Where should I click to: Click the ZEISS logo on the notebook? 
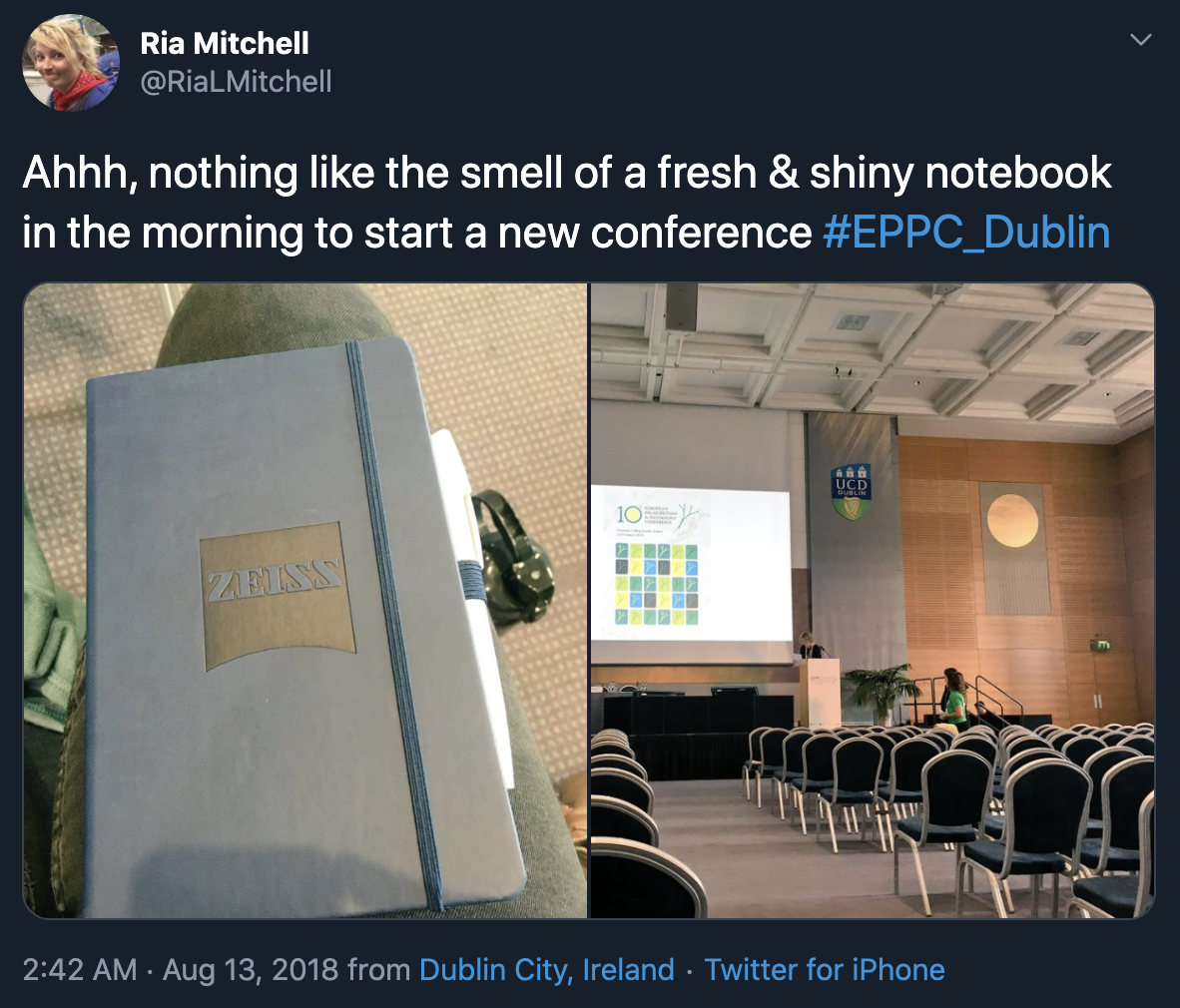[274, 586]
